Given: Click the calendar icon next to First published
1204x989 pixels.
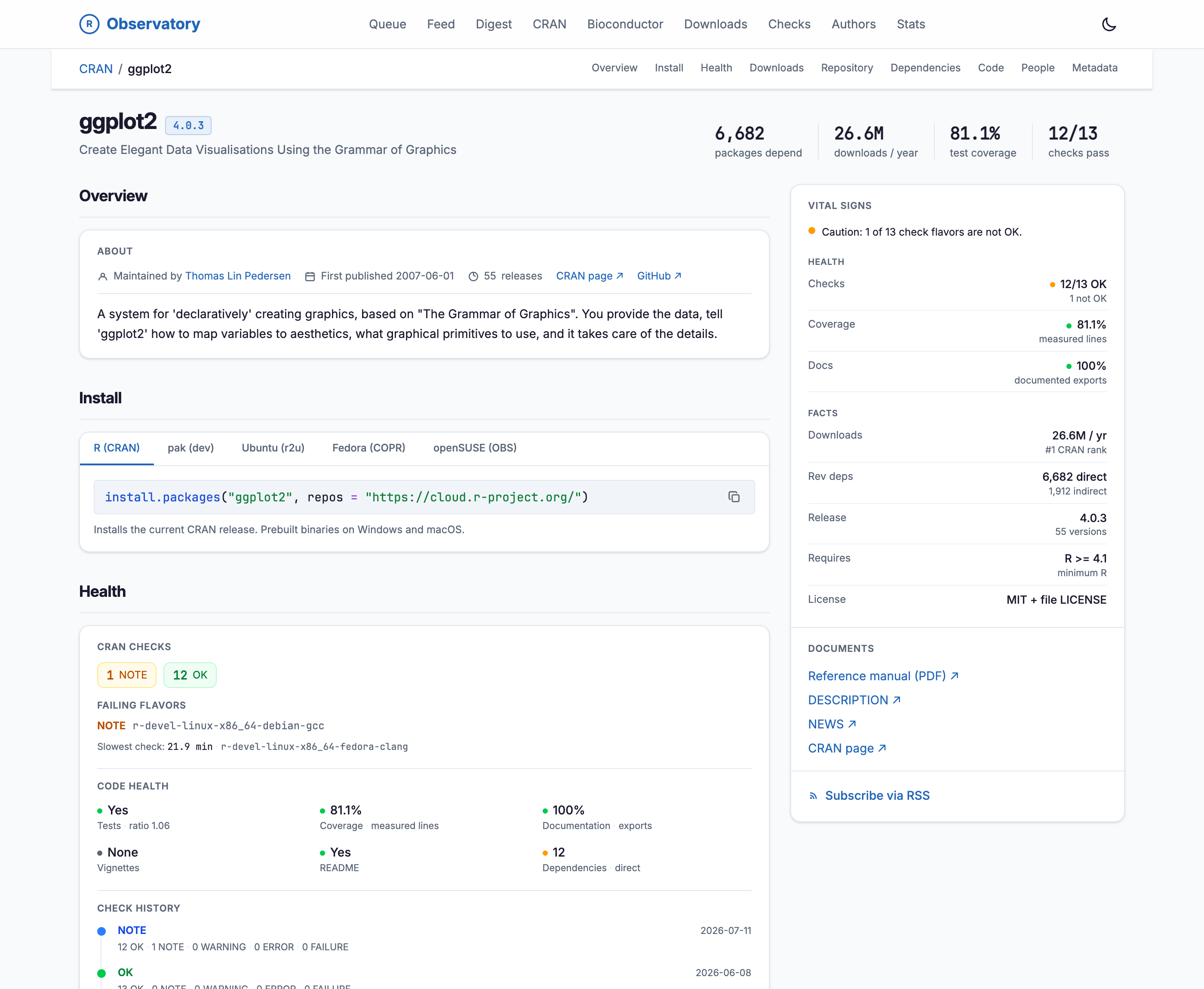Looking at the screenshot, I should tap(310, 276).
